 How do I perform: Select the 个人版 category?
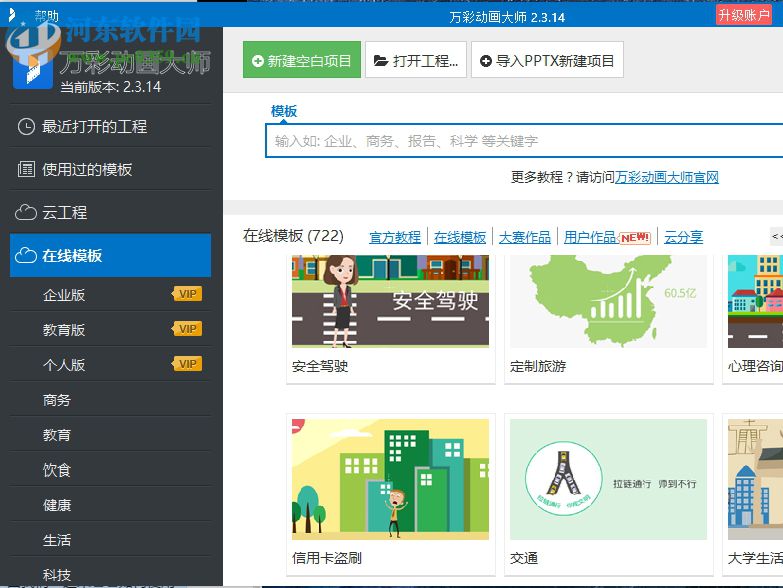[x=110, y=364]
